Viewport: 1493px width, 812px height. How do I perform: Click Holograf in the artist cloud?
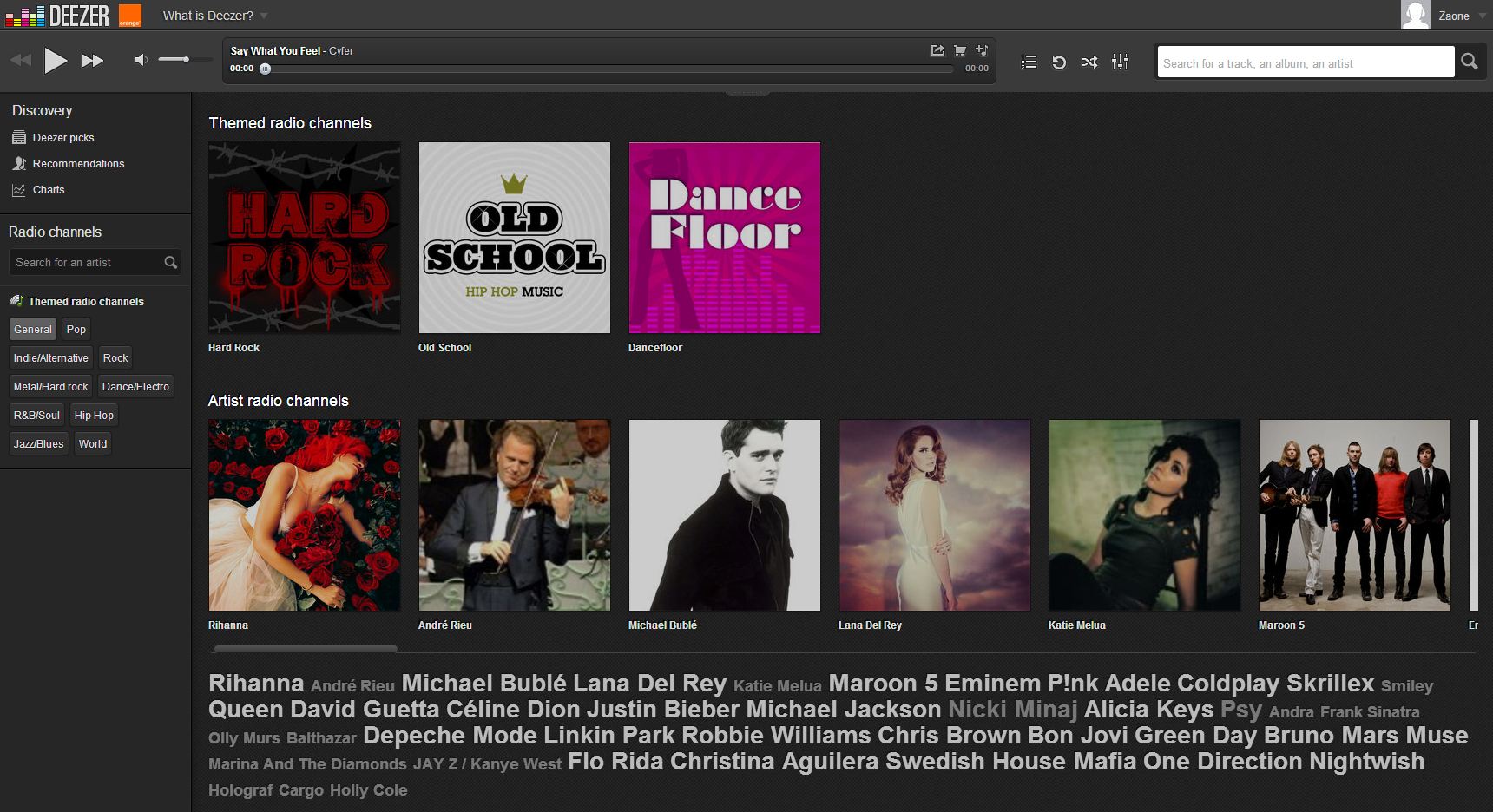click(240, 790)
